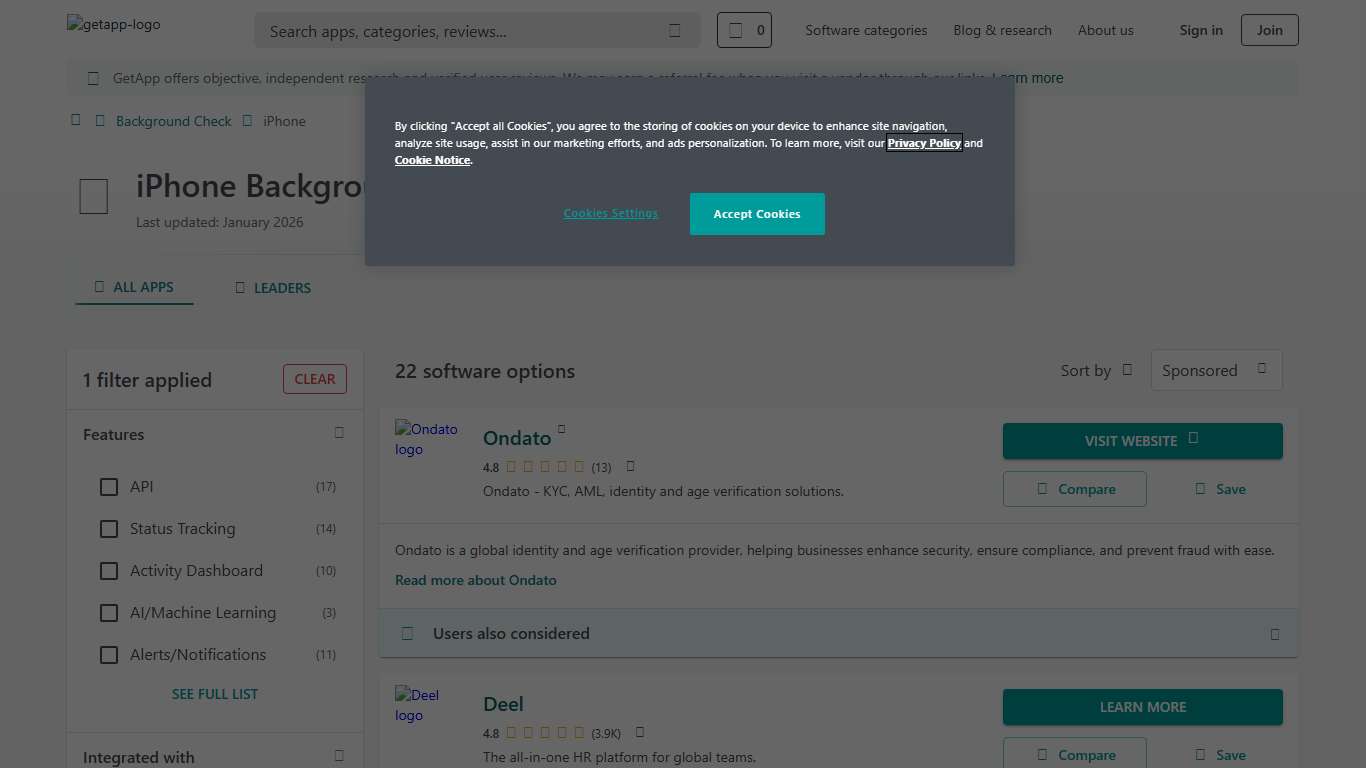Check the API feature filter
The image size is (1366, 768).
pyautogui.click(x=109, y=487)
